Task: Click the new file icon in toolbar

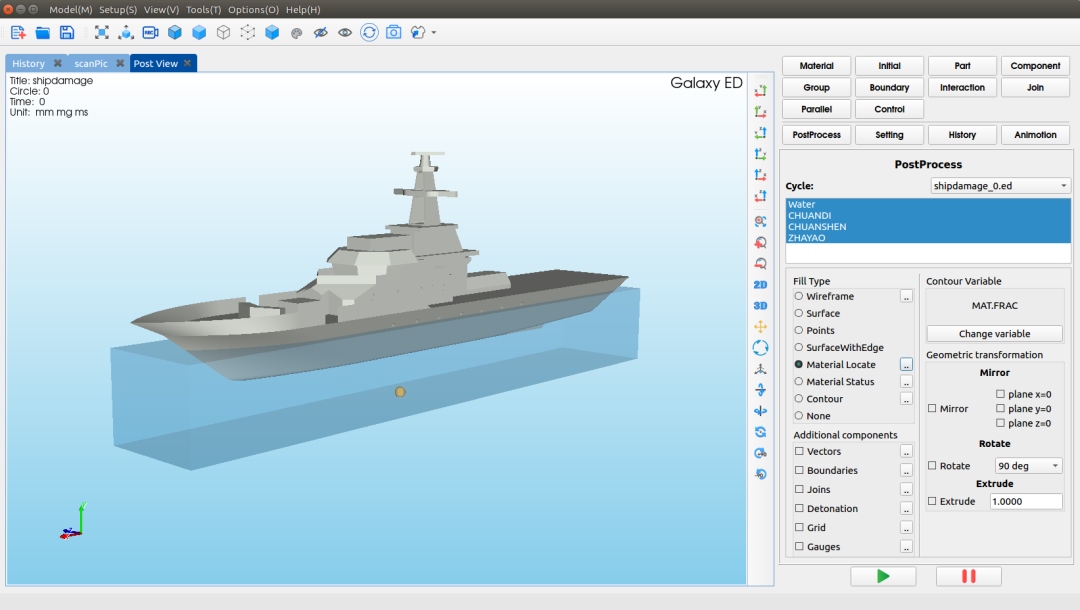Action: 18,32
